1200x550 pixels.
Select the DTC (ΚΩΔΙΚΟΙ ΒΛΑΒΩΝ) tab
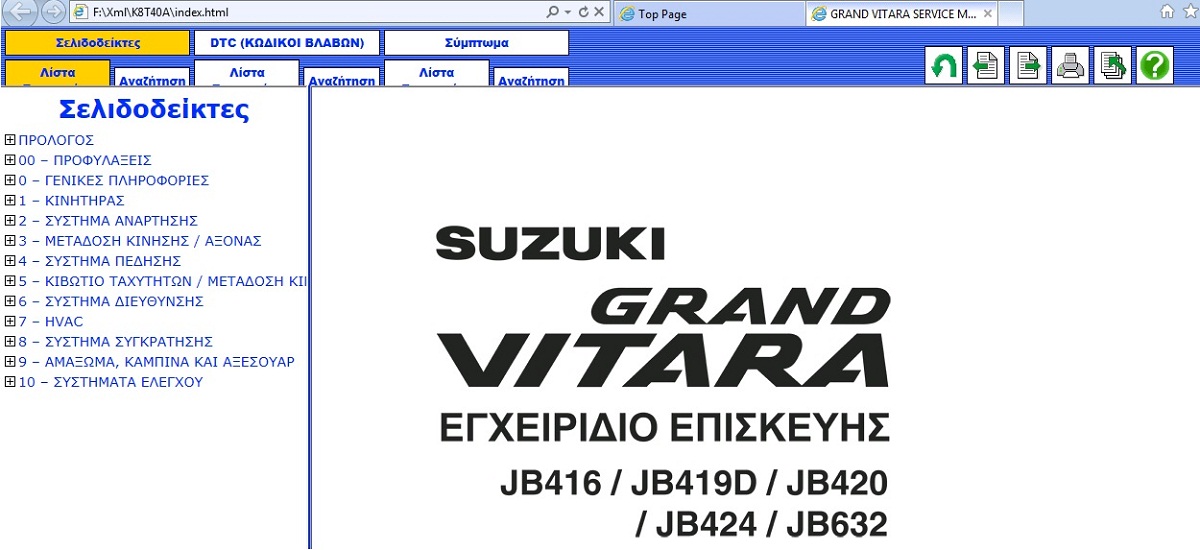click(287, 43)
